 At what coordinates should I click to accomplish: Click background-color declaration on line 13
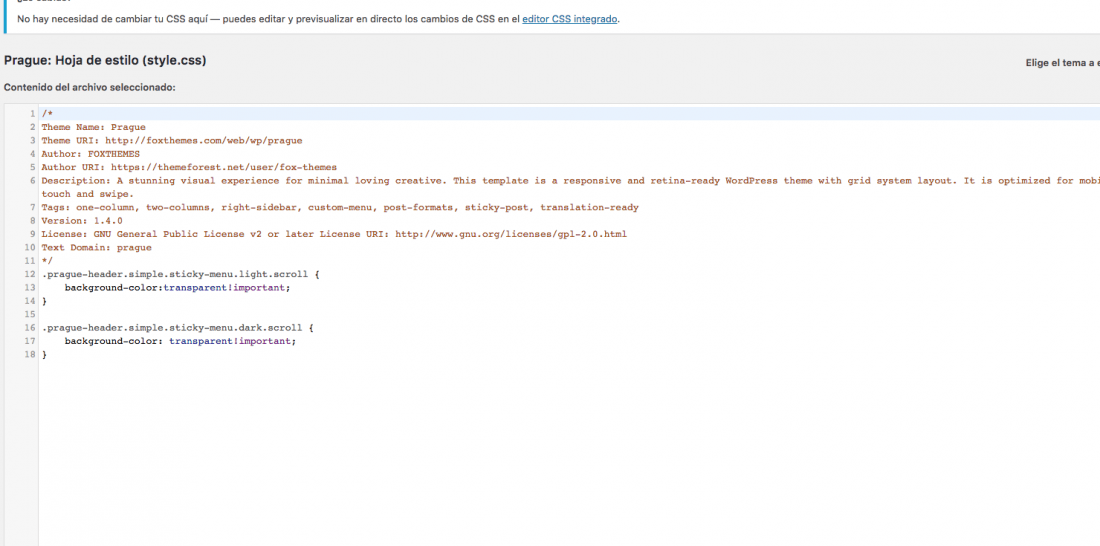click(177, 287)
